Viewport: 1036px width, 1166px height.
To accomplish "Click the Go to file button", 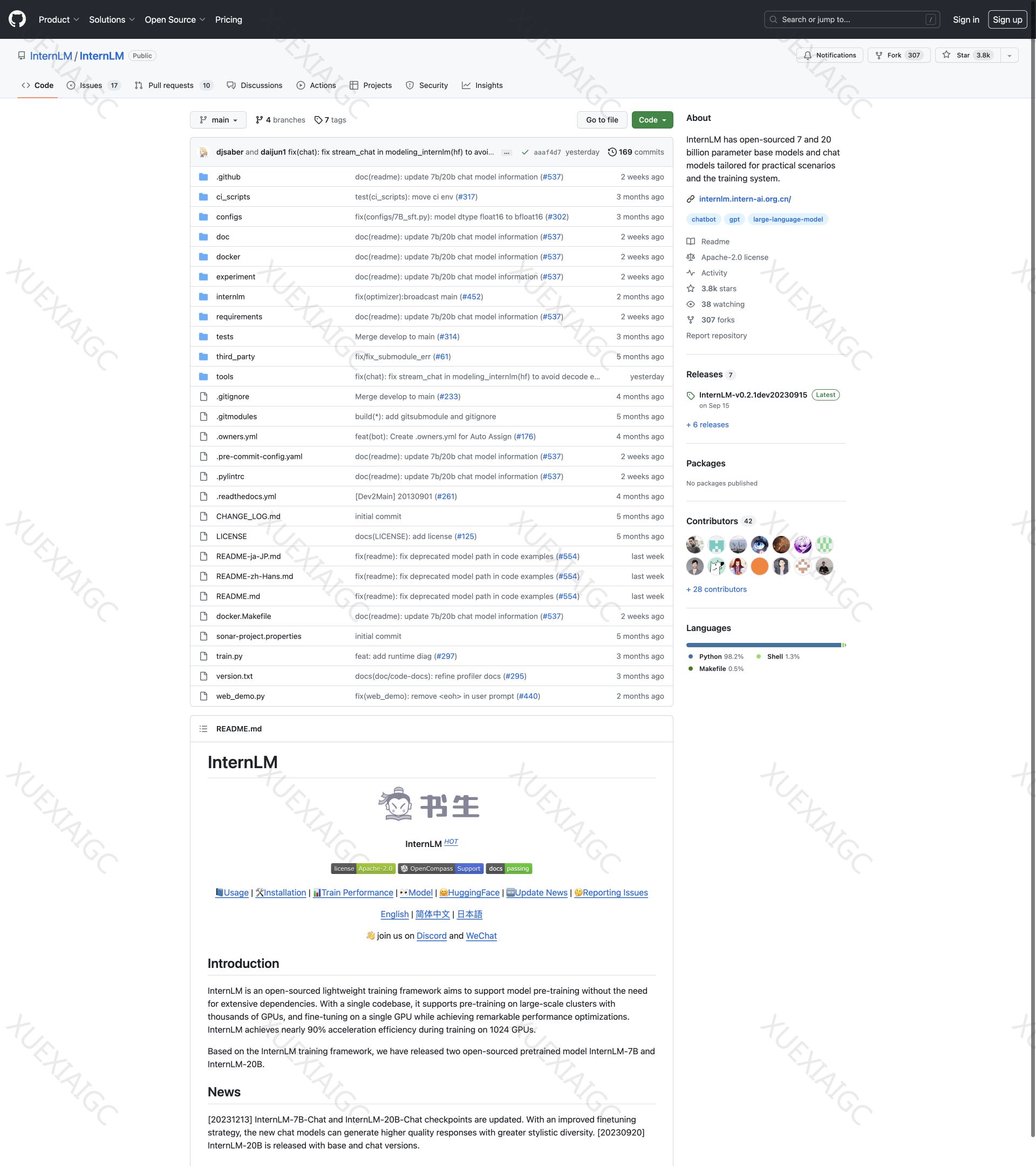I will (x=602, y=120).
